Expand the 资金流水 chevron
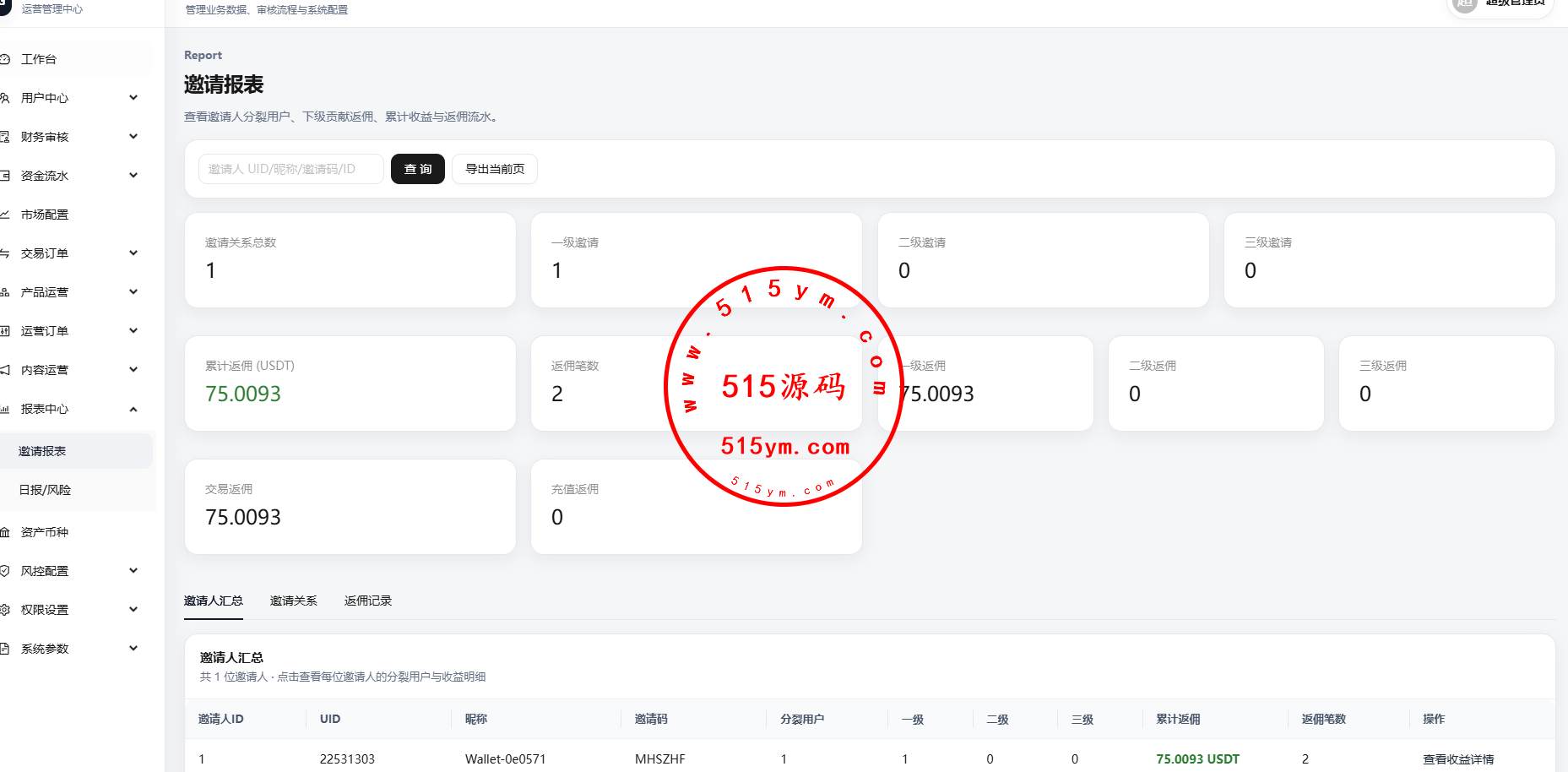The height and width of the screenshot is (772, 1568). 133,176
